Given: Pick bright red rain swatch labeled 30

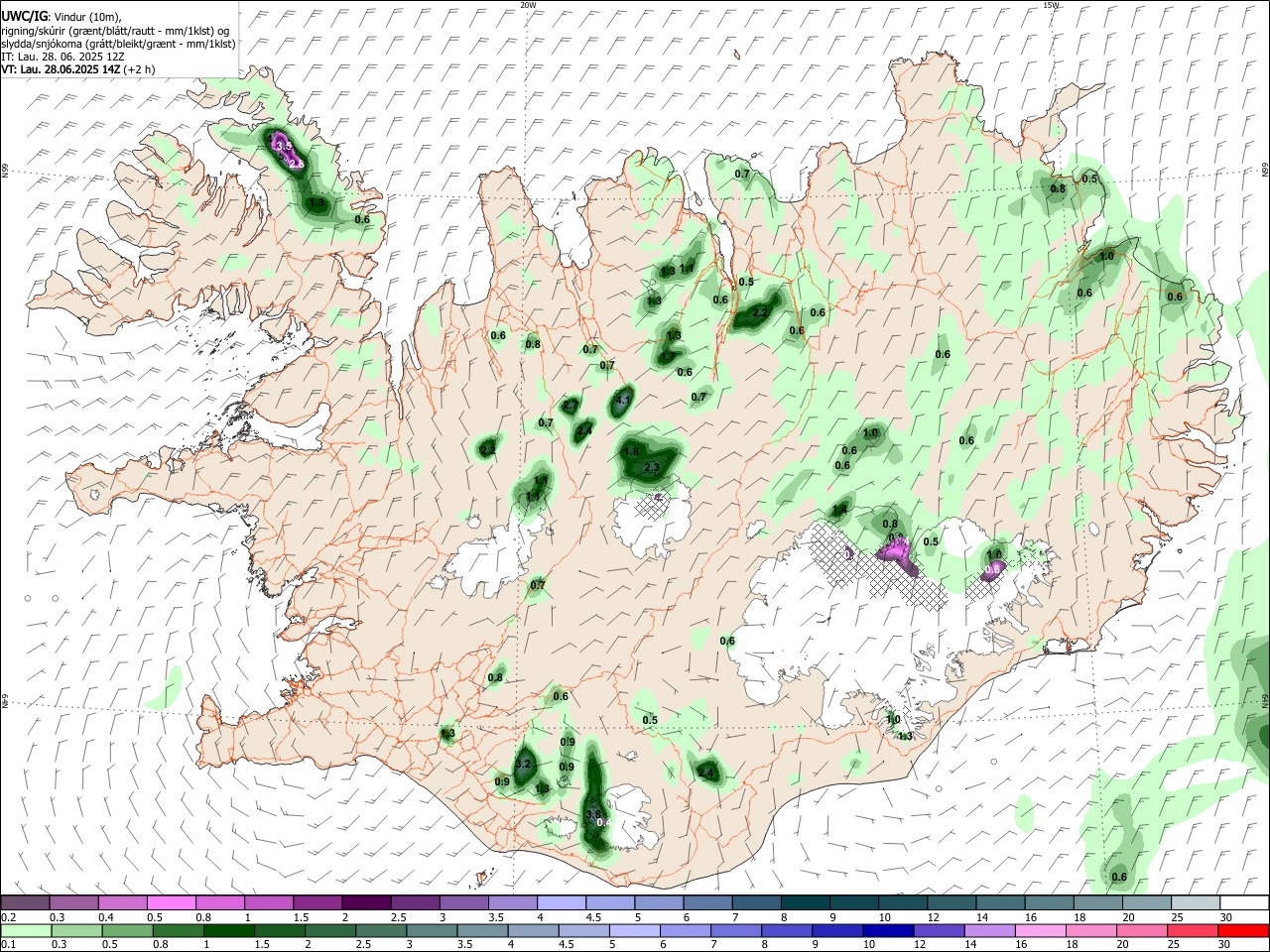Looking at the screenshot, I should 1242,930.
